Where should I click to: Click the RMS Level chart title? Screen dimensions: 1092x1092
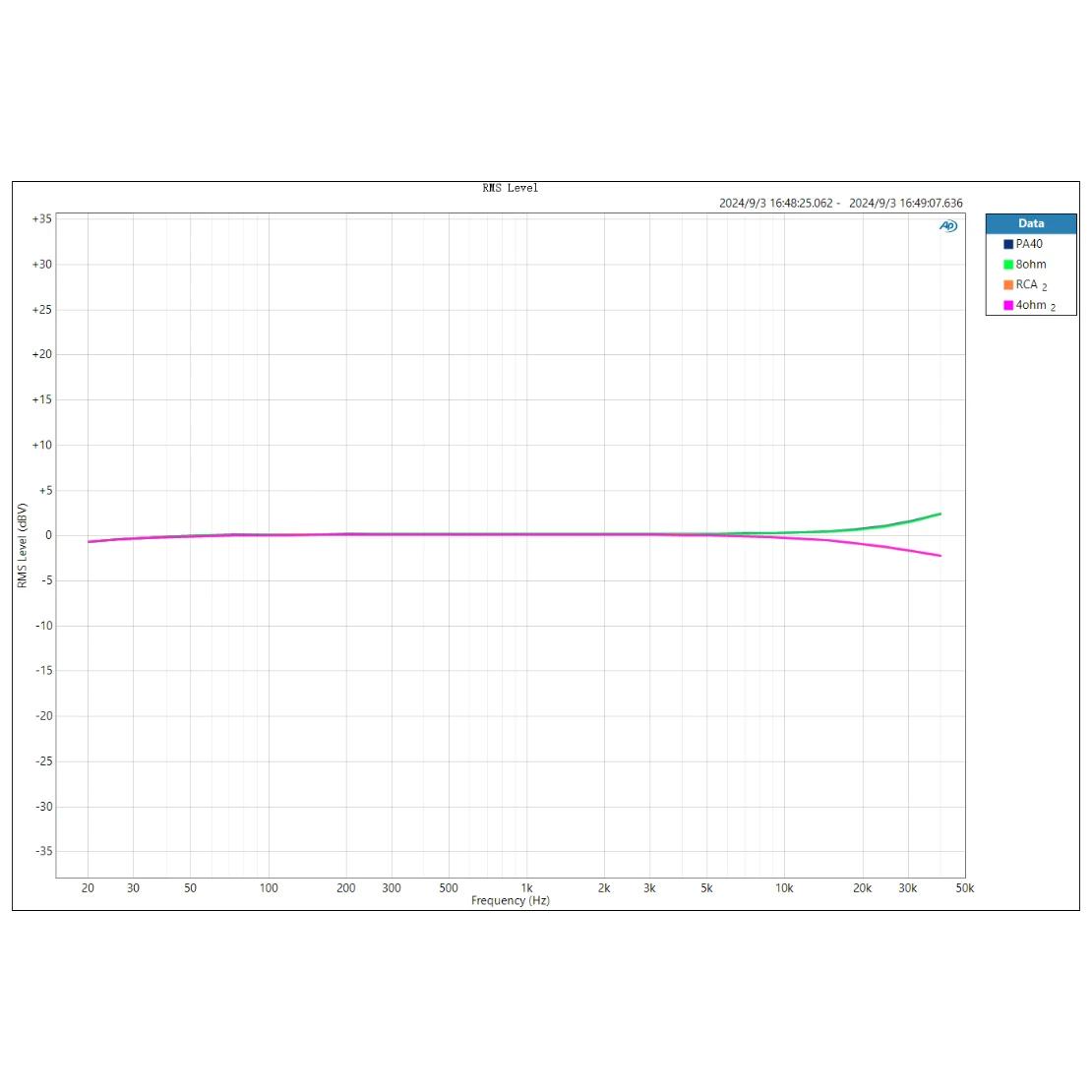510,188
